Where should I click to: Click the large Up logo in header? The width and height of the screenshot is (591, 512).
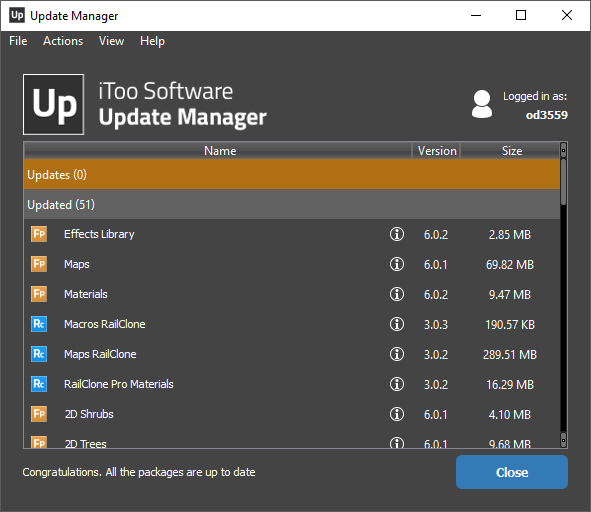coord(54,104)
